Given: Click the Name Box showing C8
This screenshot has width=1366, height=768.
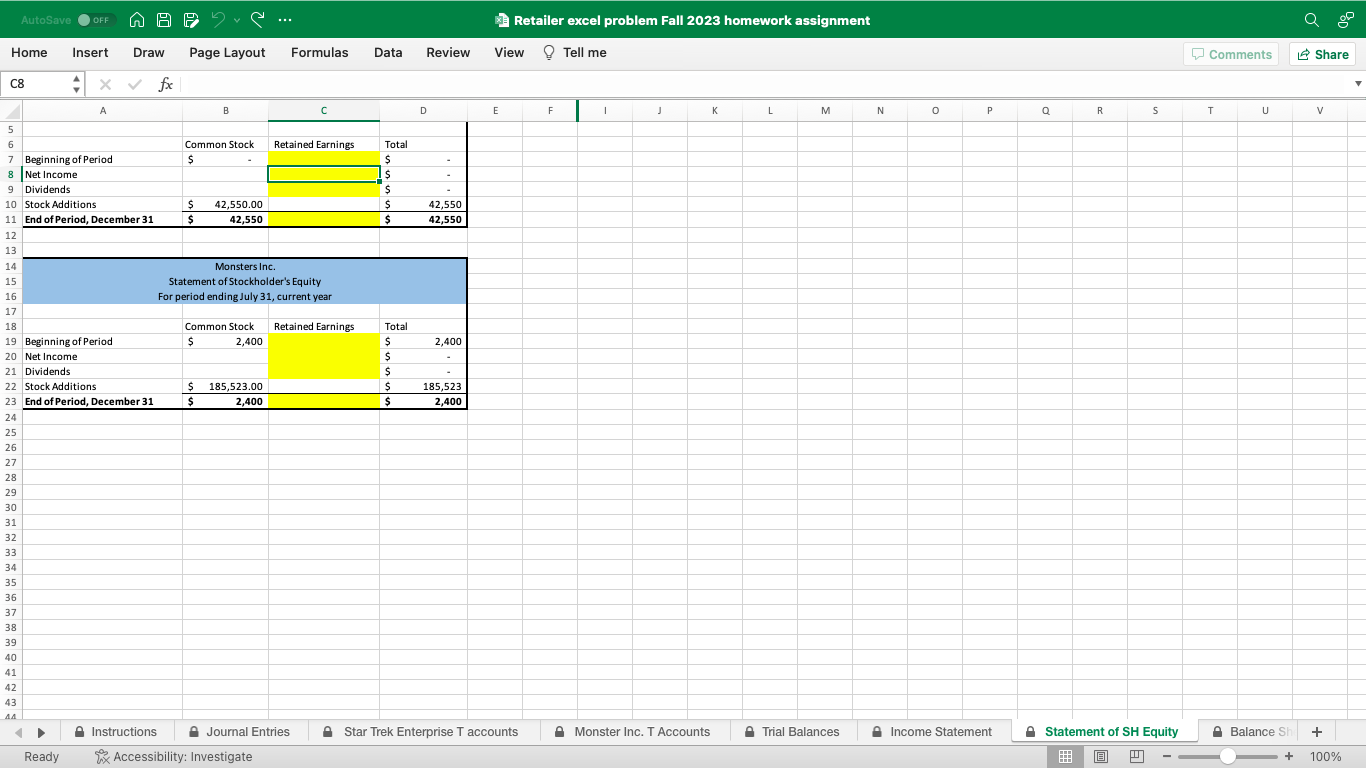Looking at the screenshot, I should (36, 84).
